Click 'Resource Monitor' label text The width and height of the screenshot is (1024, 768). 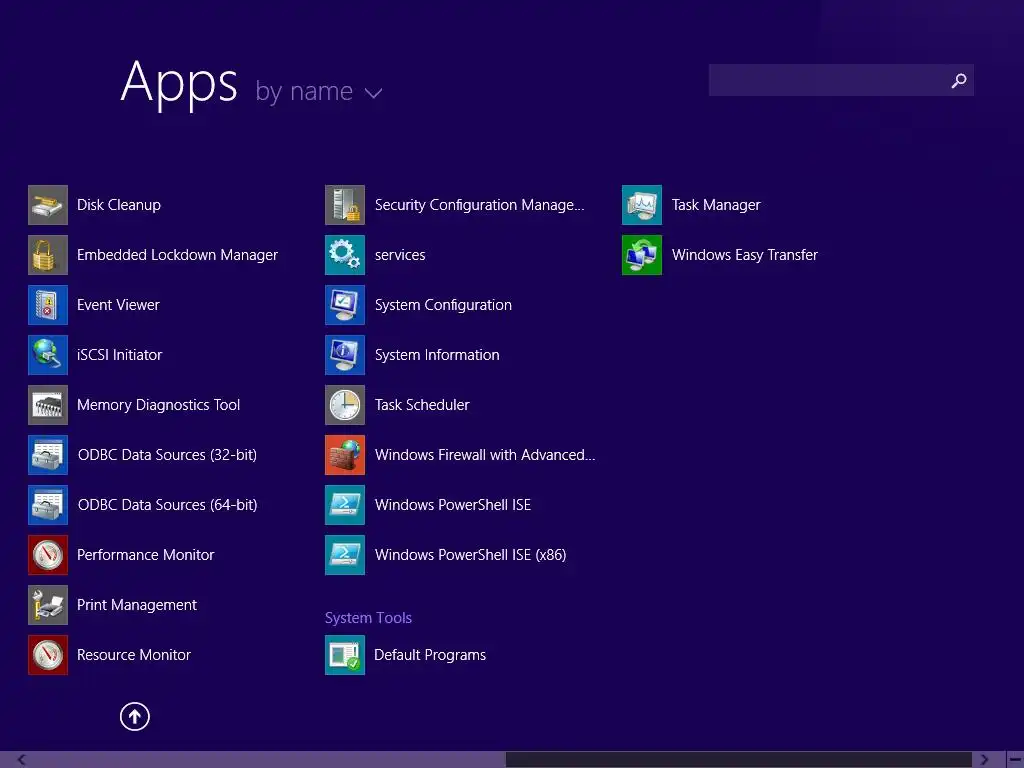[134, 654]
